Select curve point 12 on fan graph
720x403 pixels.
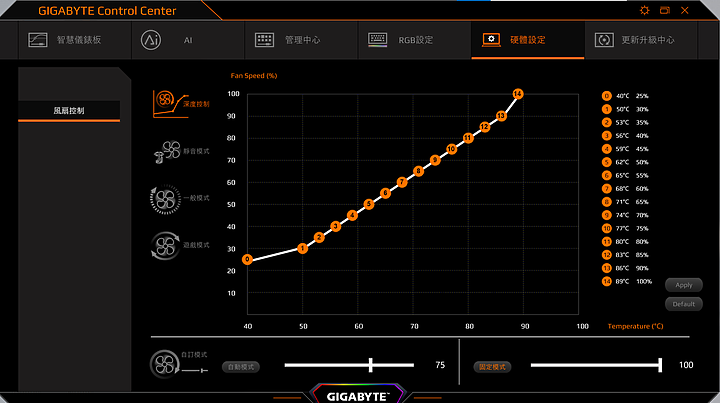[484, 127]
